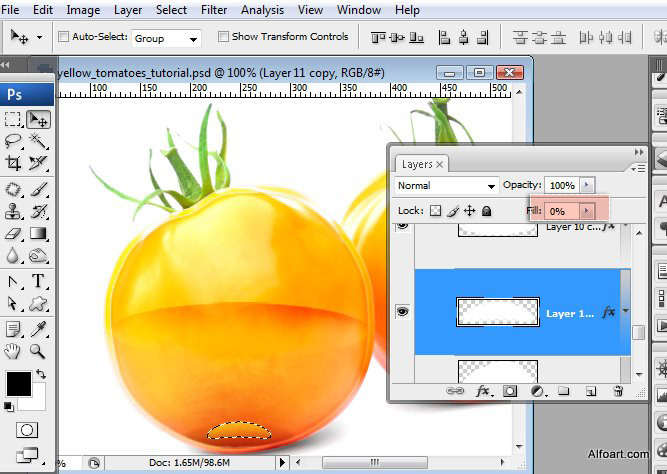Image resolution: width=667 pixels, height=474 pixels.
Task: Open the Filter menu
Action: [213, 10]
